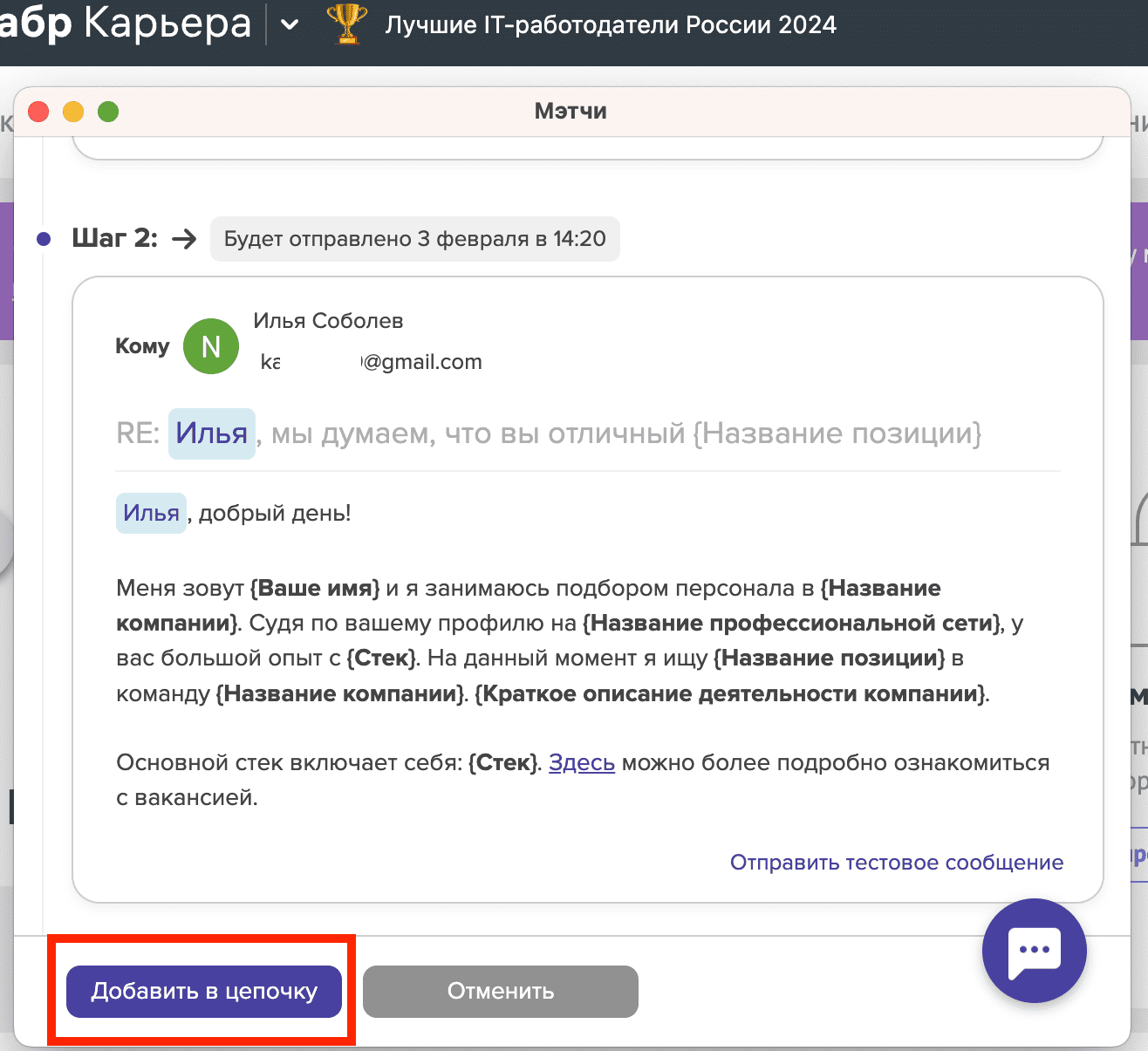Click the golden trophy icon
The image size is (1148, 1051).
point(346,24)
